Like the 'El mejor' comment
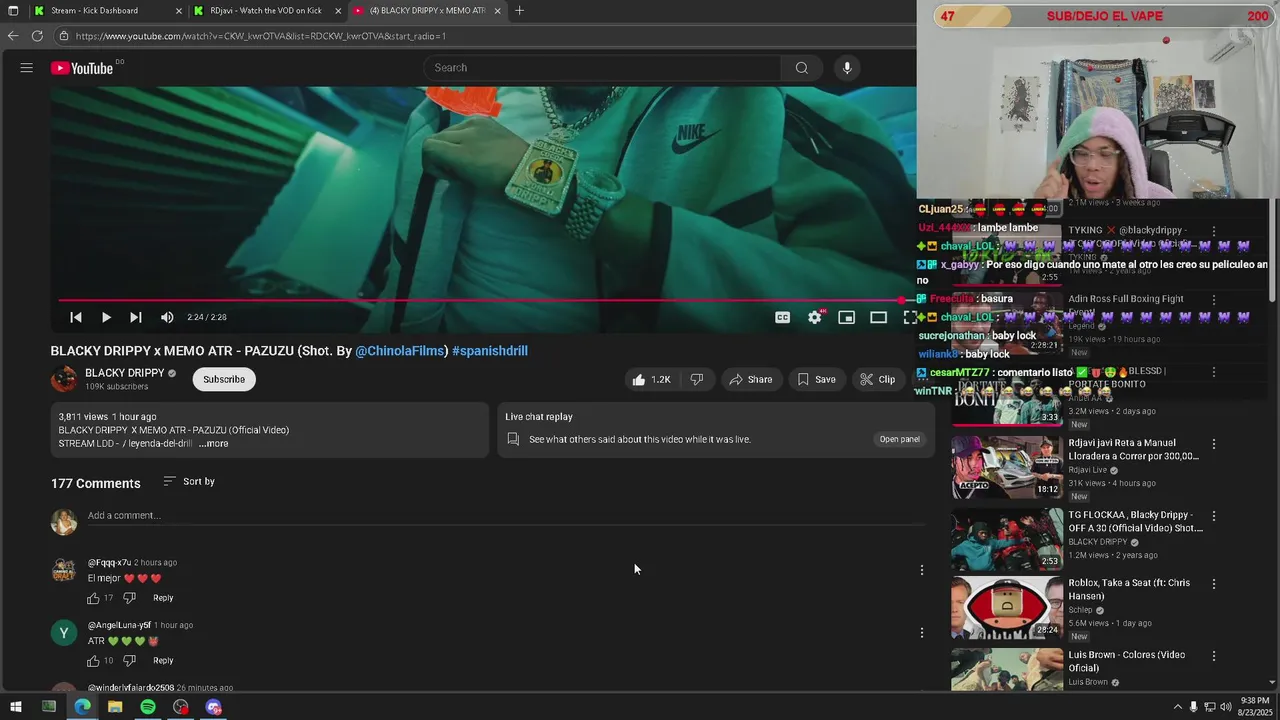 coord(94,598)
